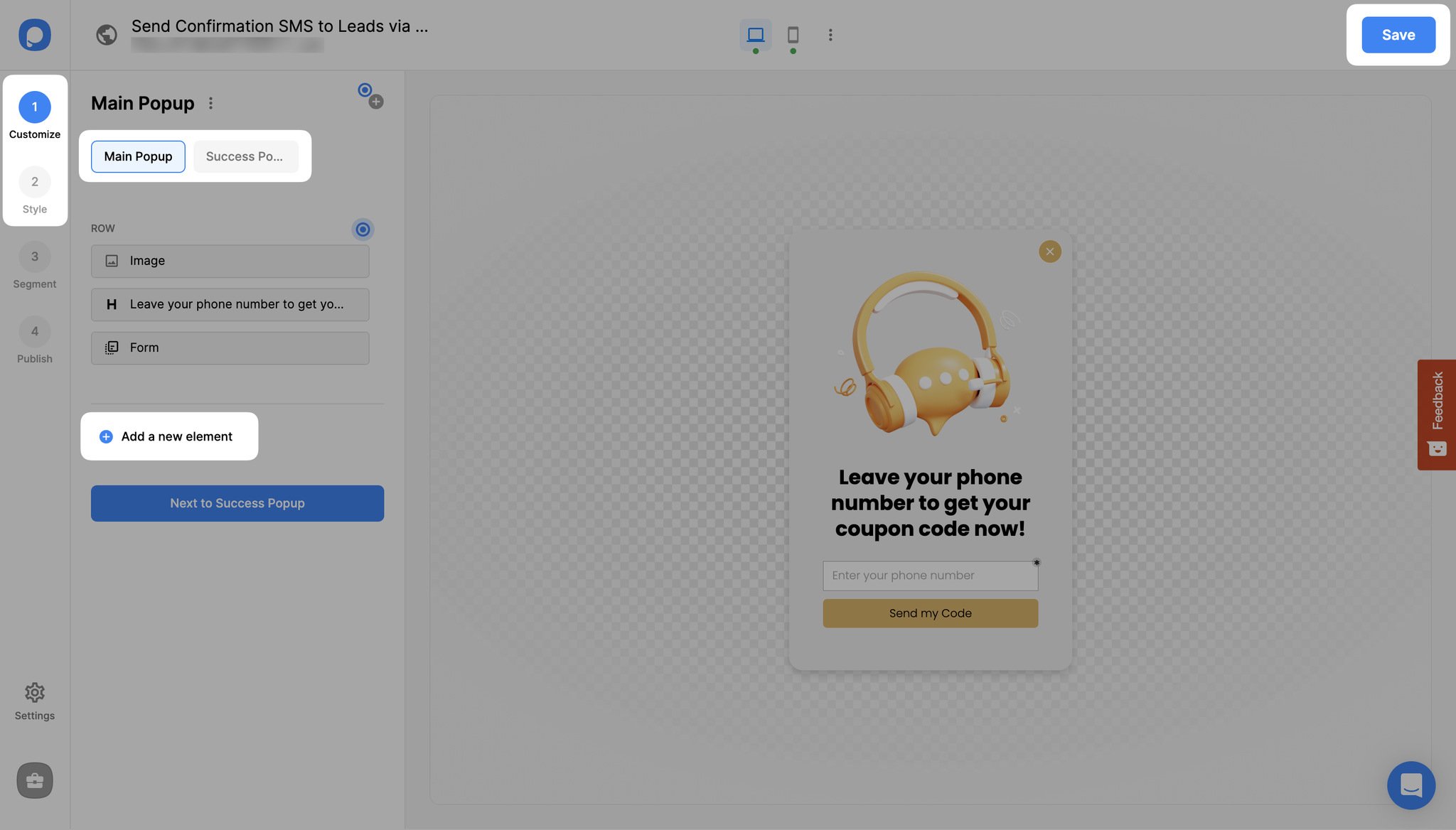Click the Send my Code button
Viewport: 1456px width, 830px height.
tap(930, 613)
